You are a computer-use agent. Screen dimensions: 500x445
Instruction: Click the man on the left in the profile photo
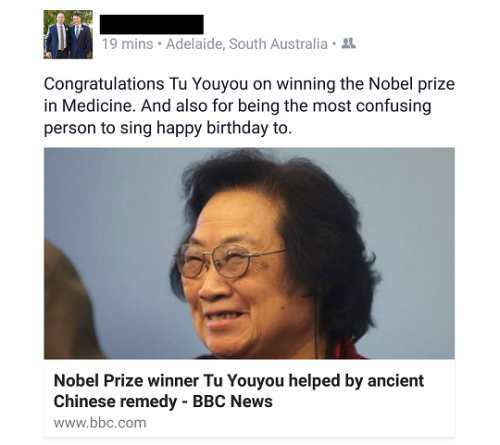click(58, 35)
